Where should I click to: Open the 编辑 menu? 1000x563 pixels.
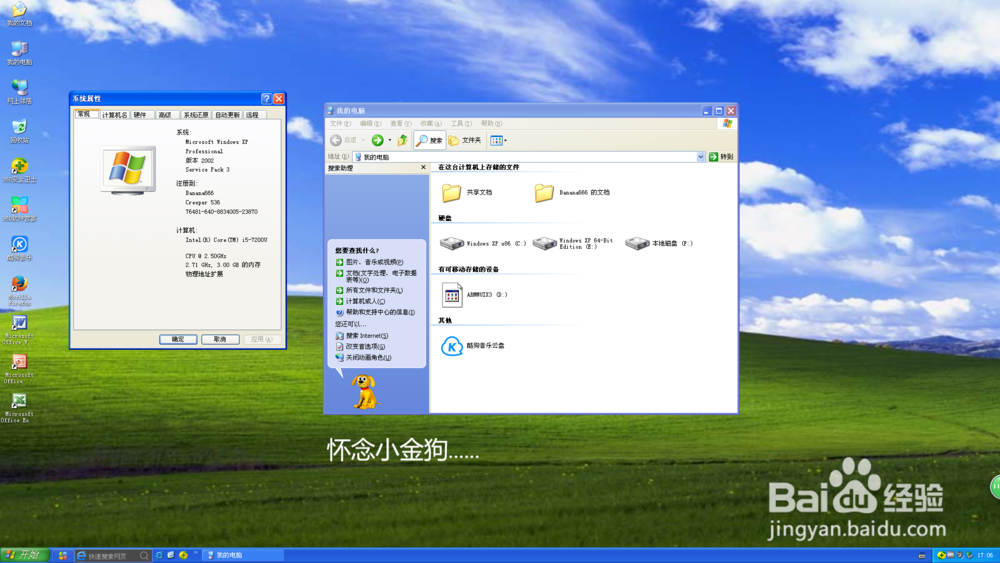click(x=371, y=124)
